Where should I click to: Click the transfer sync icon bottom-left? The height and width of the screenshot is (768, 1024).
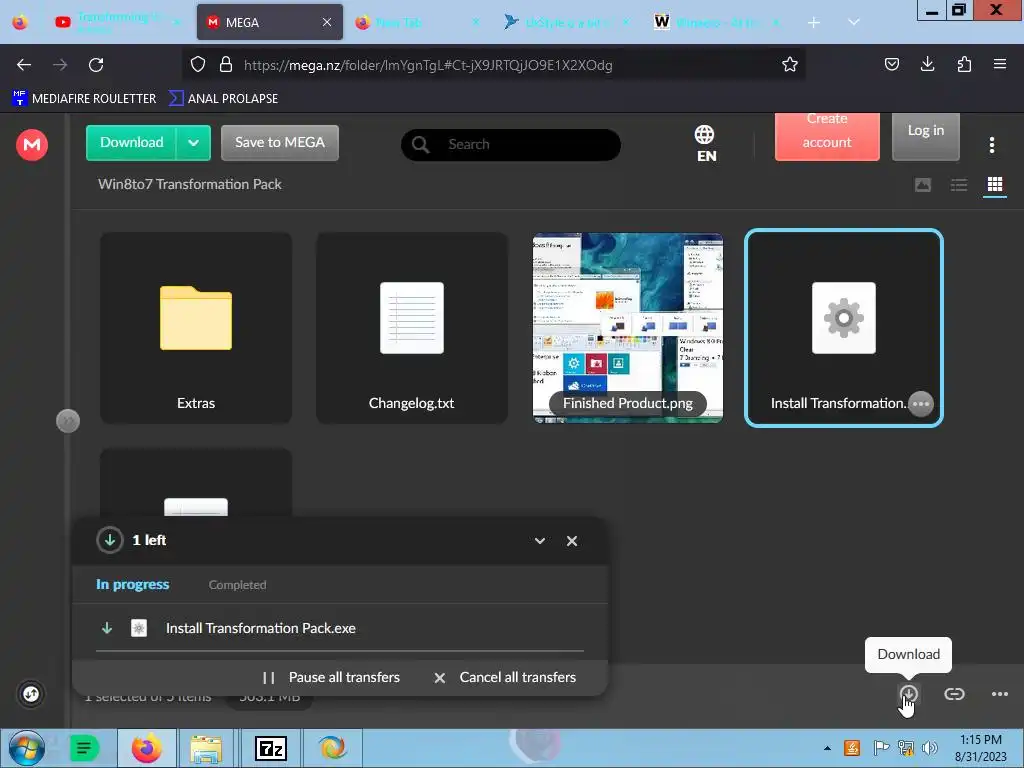[31, 694]
